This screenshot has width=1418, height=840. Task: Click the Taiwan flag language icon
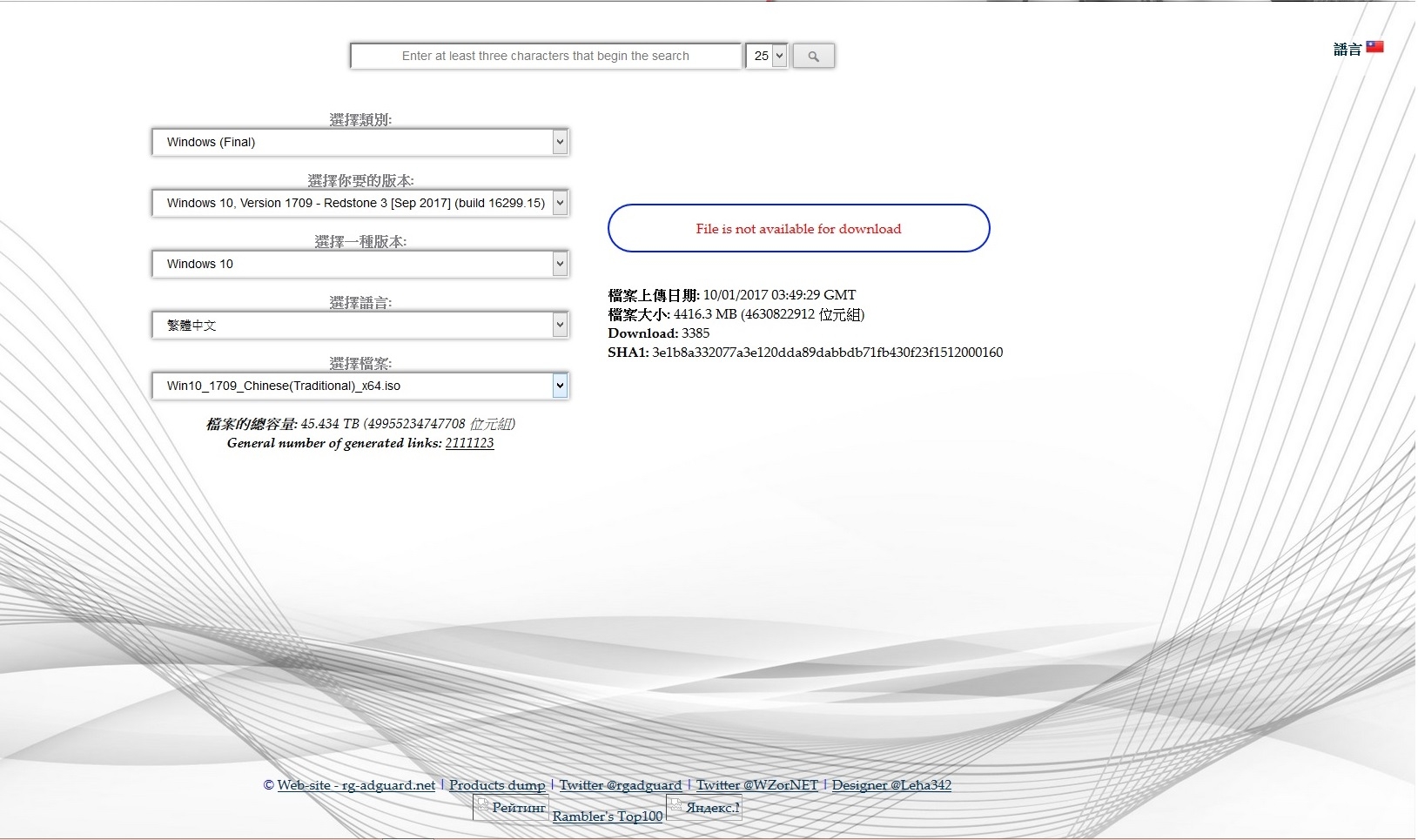click(x=1374, y=47)
